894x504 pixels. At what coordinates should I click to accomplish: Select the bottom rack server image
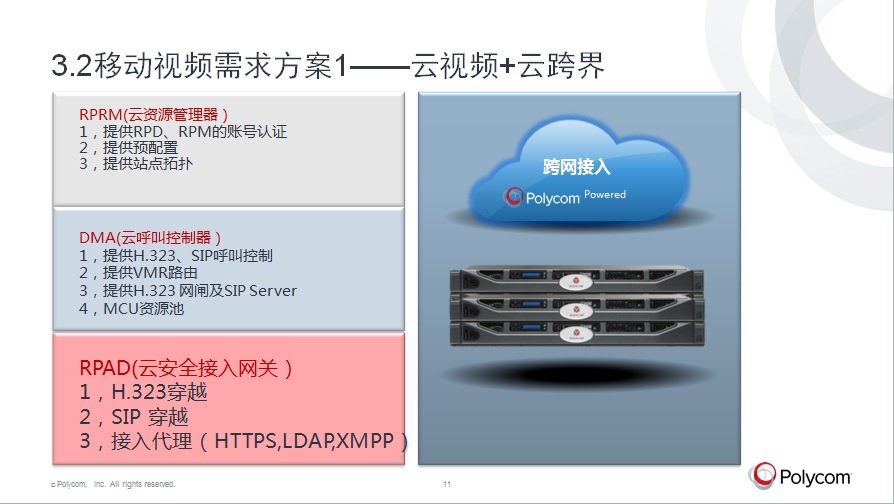tap(577, 334)
